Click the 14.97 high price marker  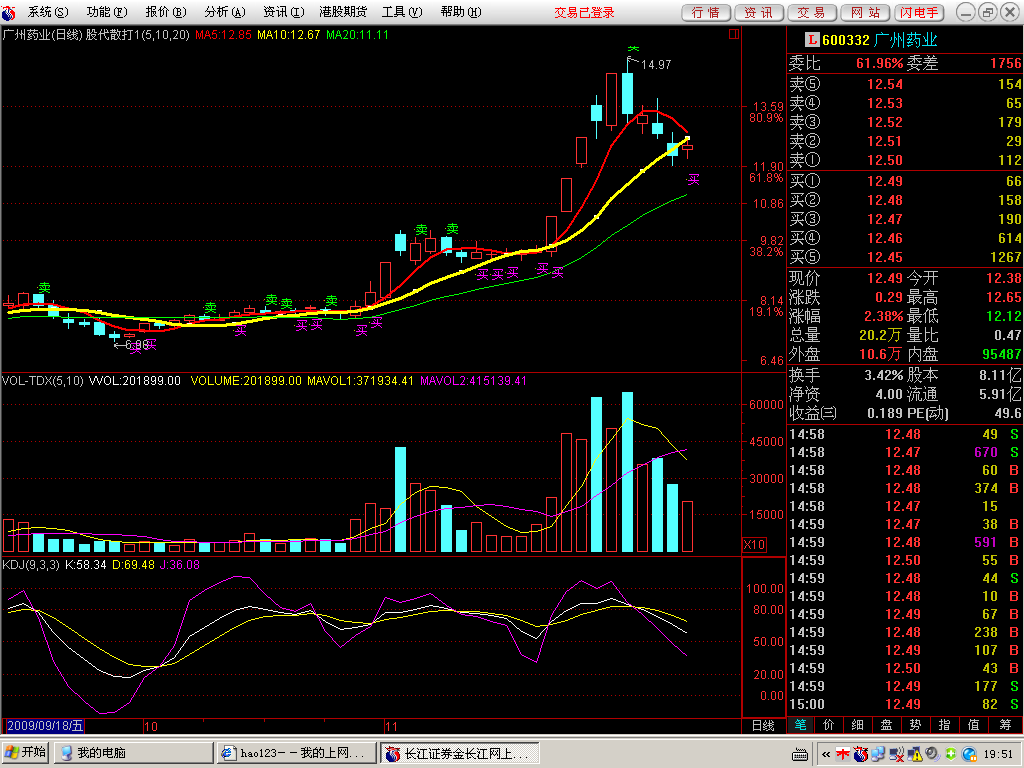[656, 65]
